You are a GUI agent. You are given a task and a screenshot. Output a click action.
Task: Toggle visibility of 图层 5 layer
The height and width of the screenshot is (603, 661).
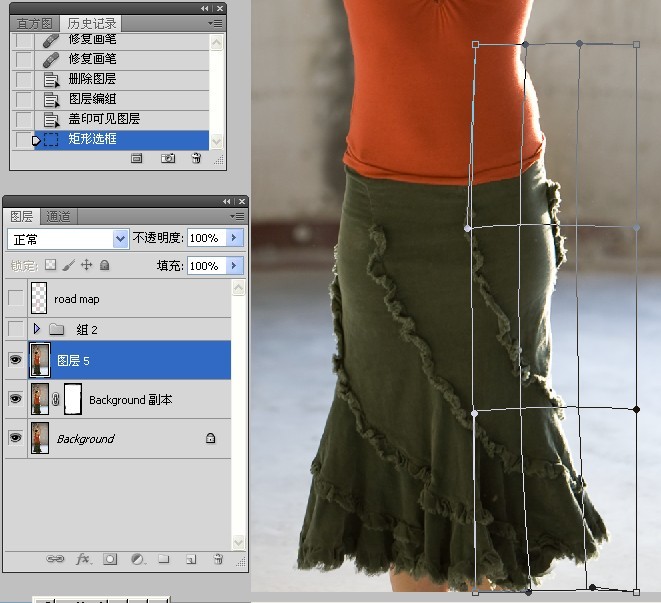click(16, 360)
